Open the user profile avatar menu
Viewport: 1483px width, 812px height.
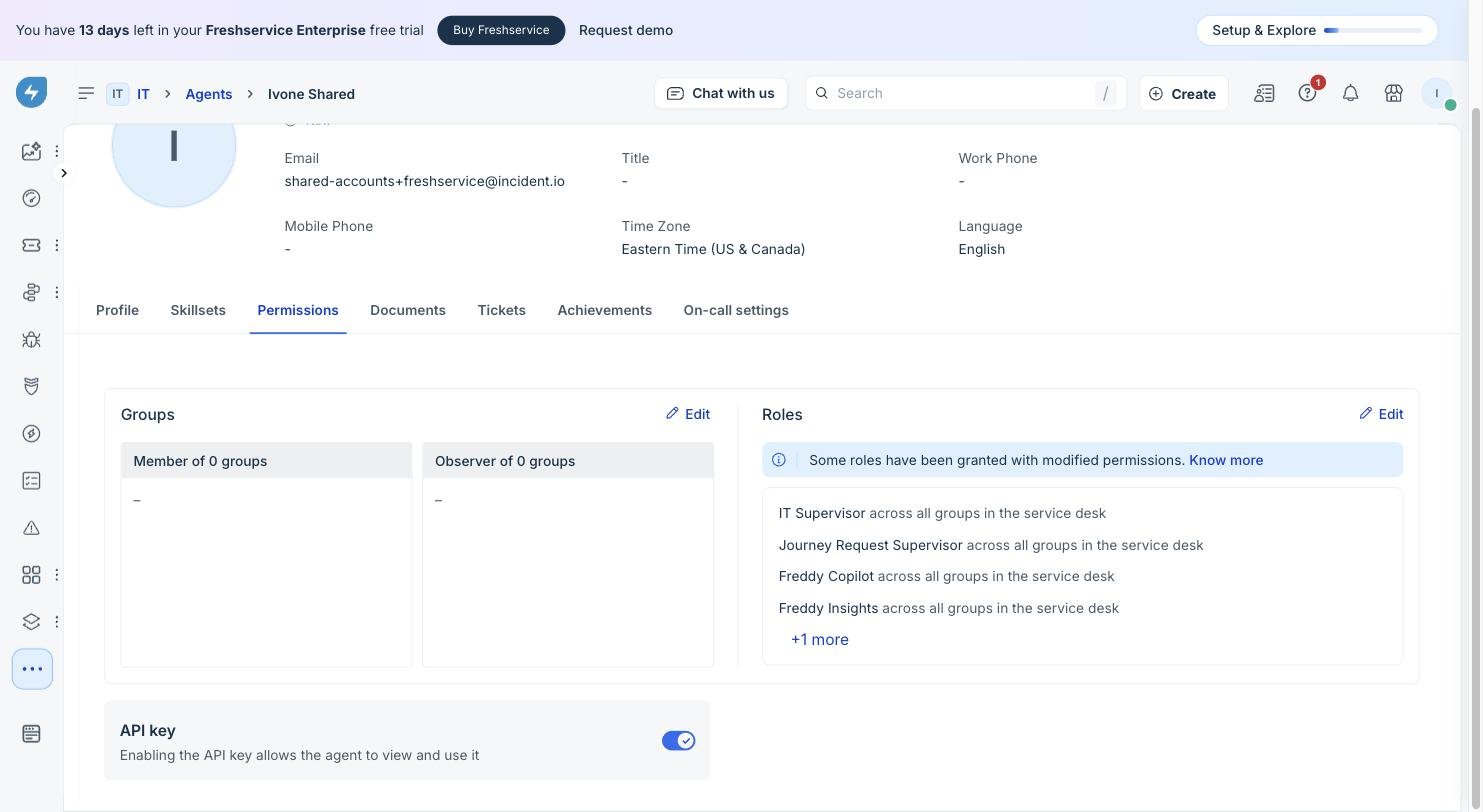(x=1437, y=93)
